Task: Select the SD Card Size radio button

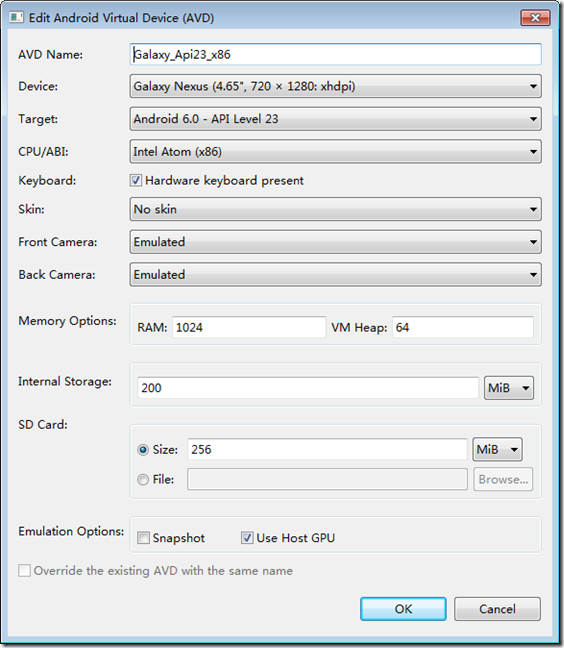Action: pos(143,450)
